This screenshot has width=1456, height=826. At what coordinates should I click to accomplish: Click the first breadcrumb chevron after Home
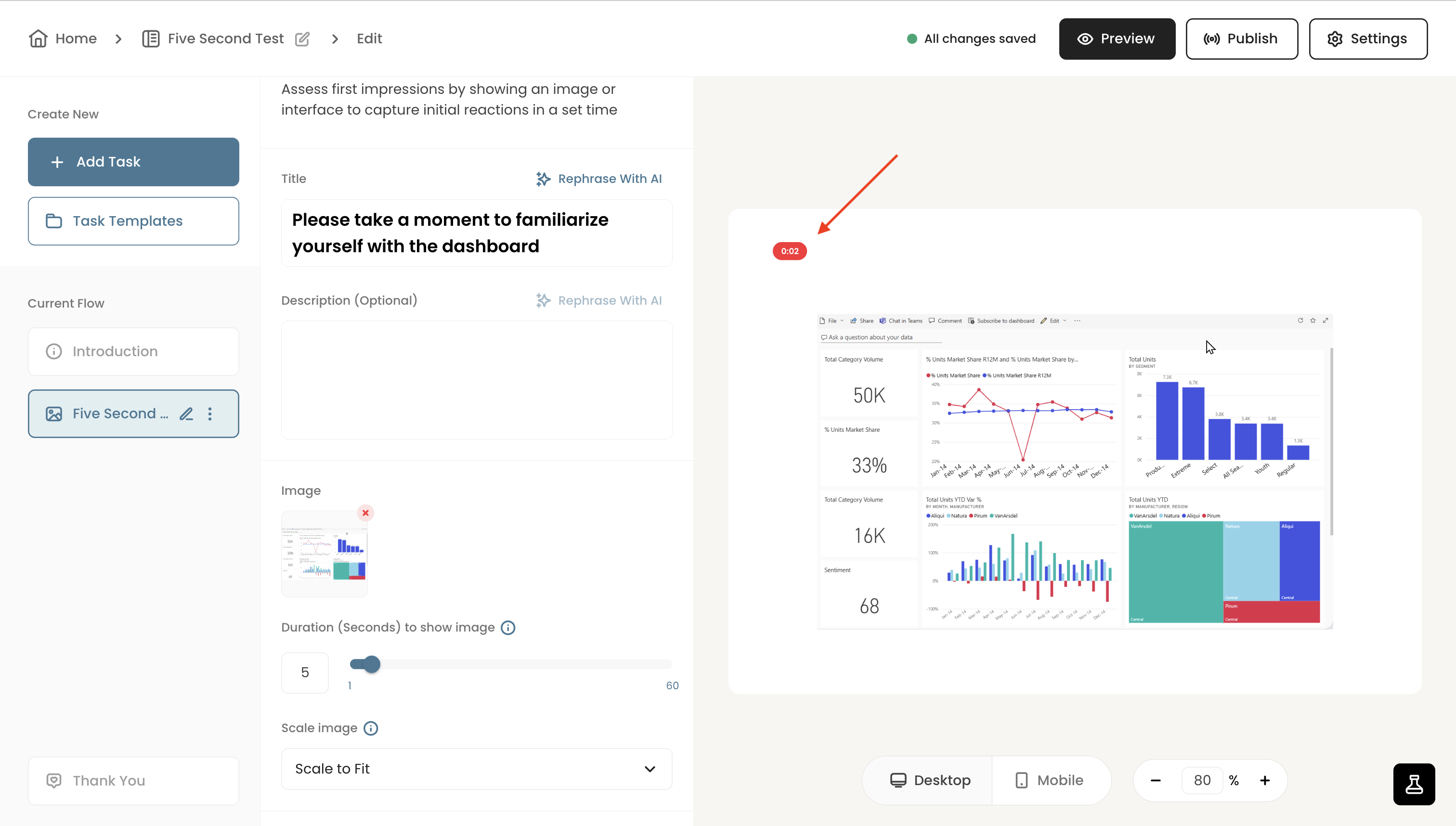pos(118,39)
